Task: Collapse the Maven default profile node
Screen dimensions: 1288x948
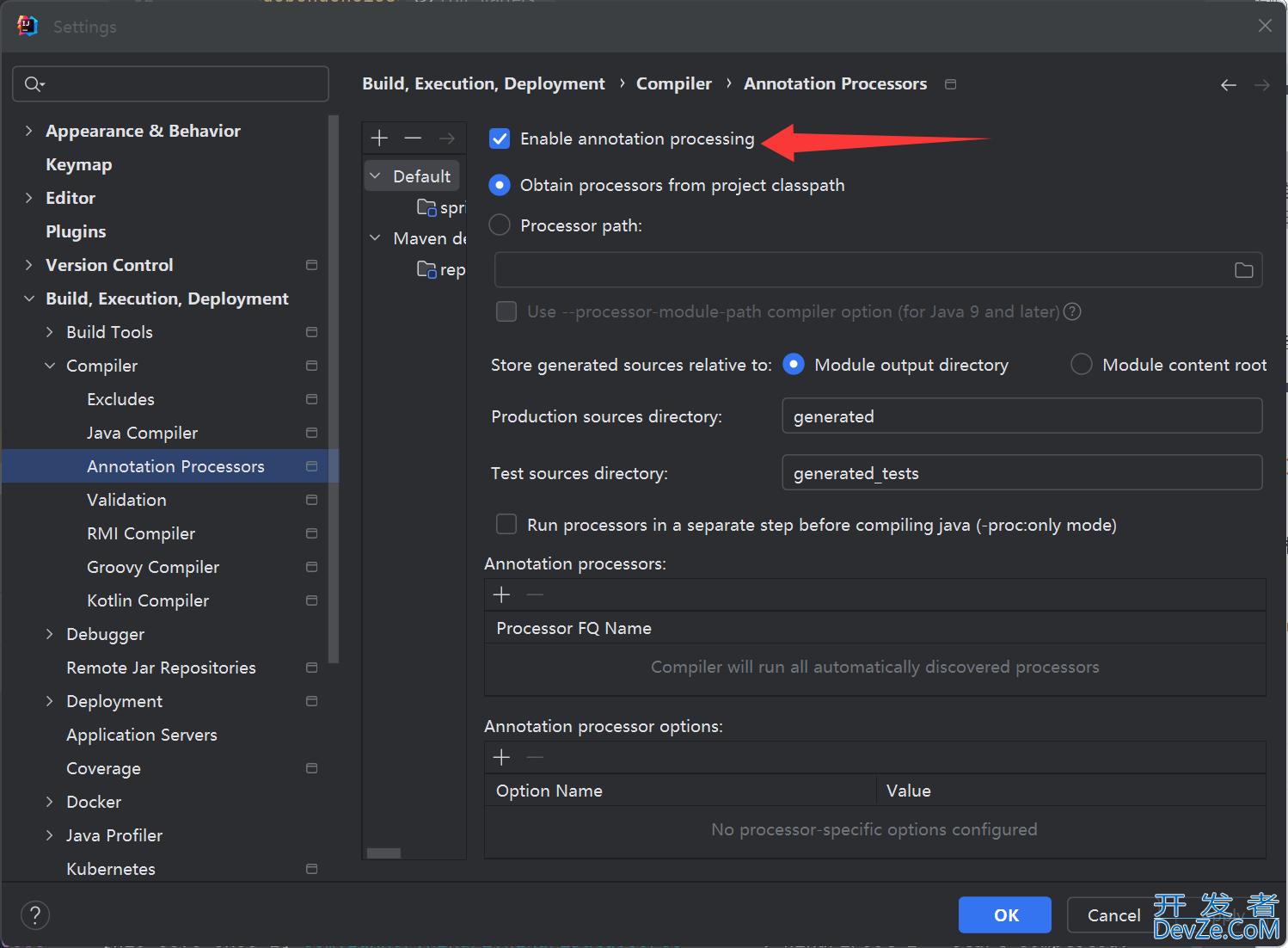Action: (x=375, y=237)
